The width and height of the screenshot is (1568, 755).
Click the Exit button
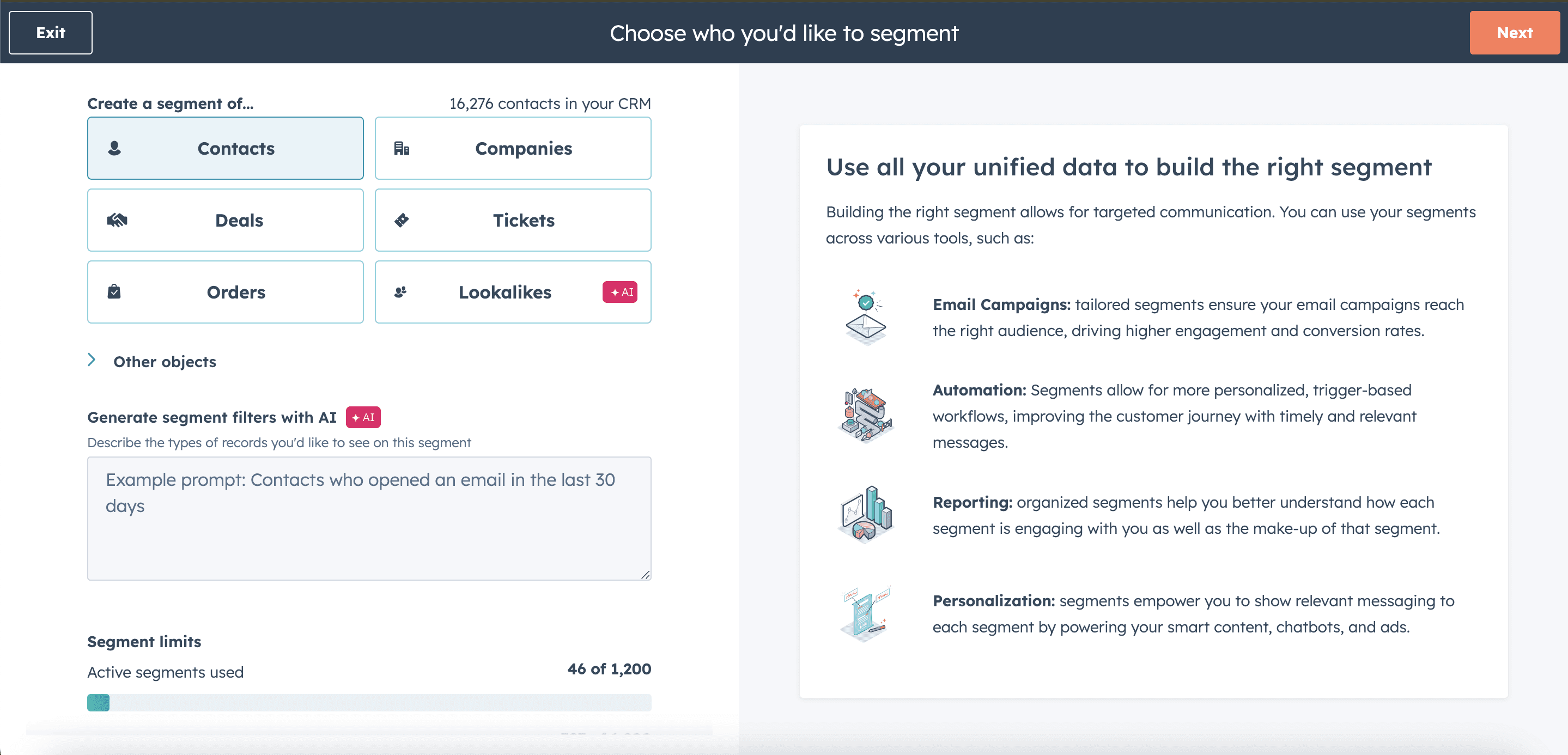(50, 32)
